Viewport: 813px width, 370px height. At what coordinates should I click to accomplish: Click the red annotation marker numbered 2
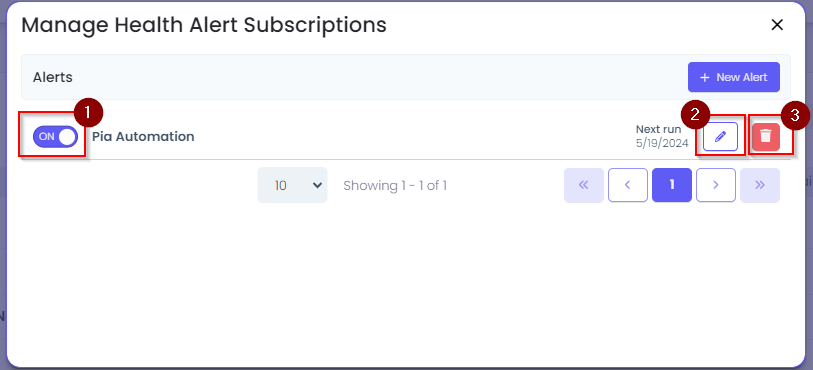pyautogui.click(x=695, y=115)
